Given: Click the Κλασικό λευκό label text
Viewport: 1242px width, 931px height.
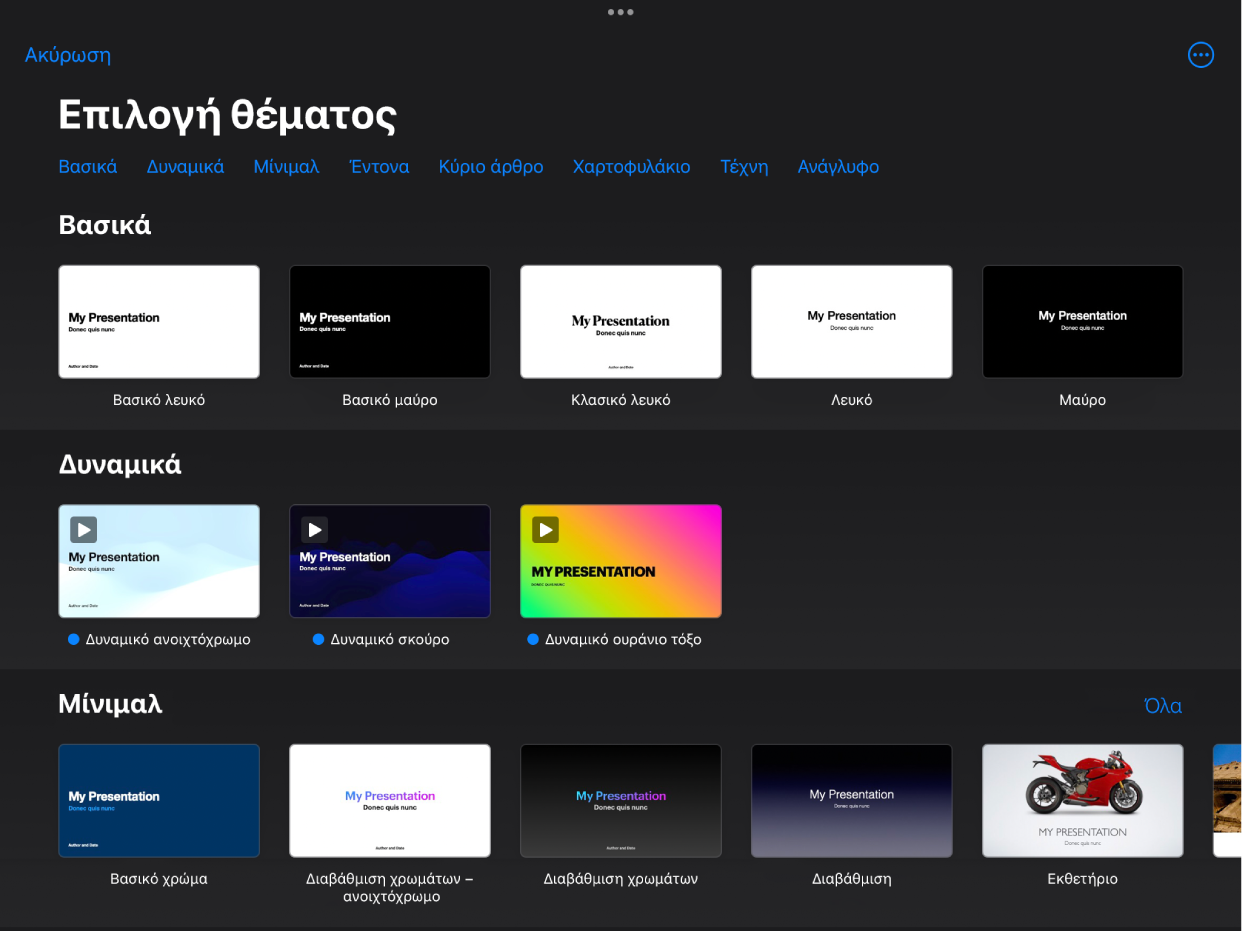Looking at the screenshot, I should coord(621,400).
